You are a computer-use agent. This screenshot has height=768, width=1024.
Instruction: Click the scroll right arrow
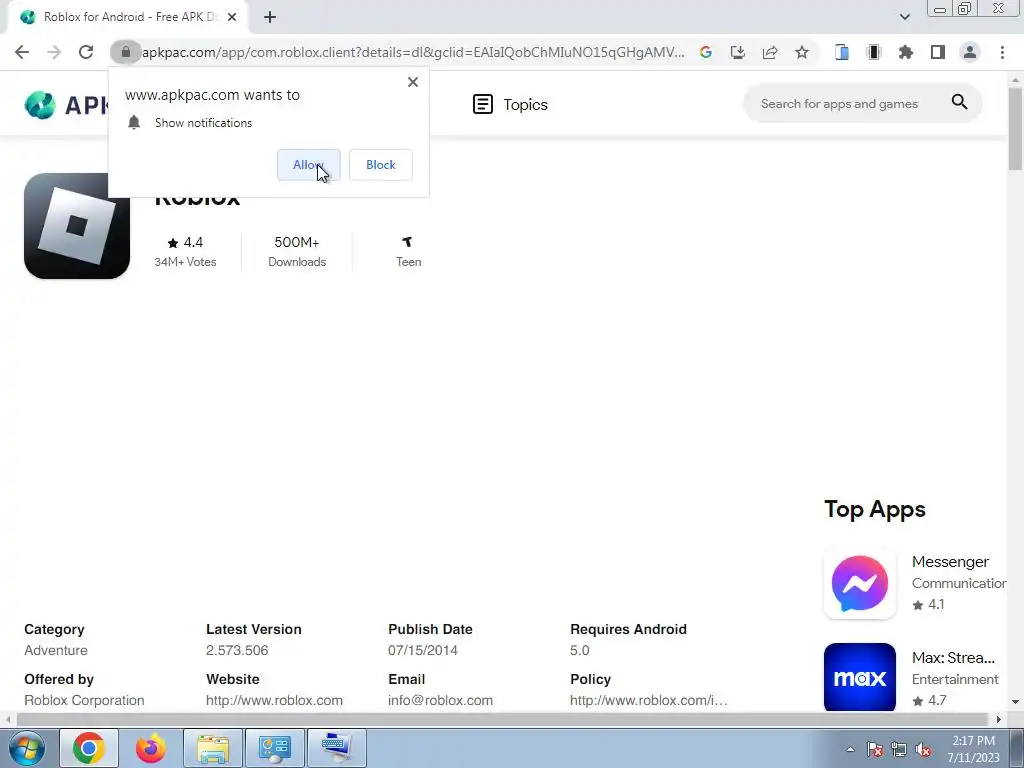coord(999,719)
